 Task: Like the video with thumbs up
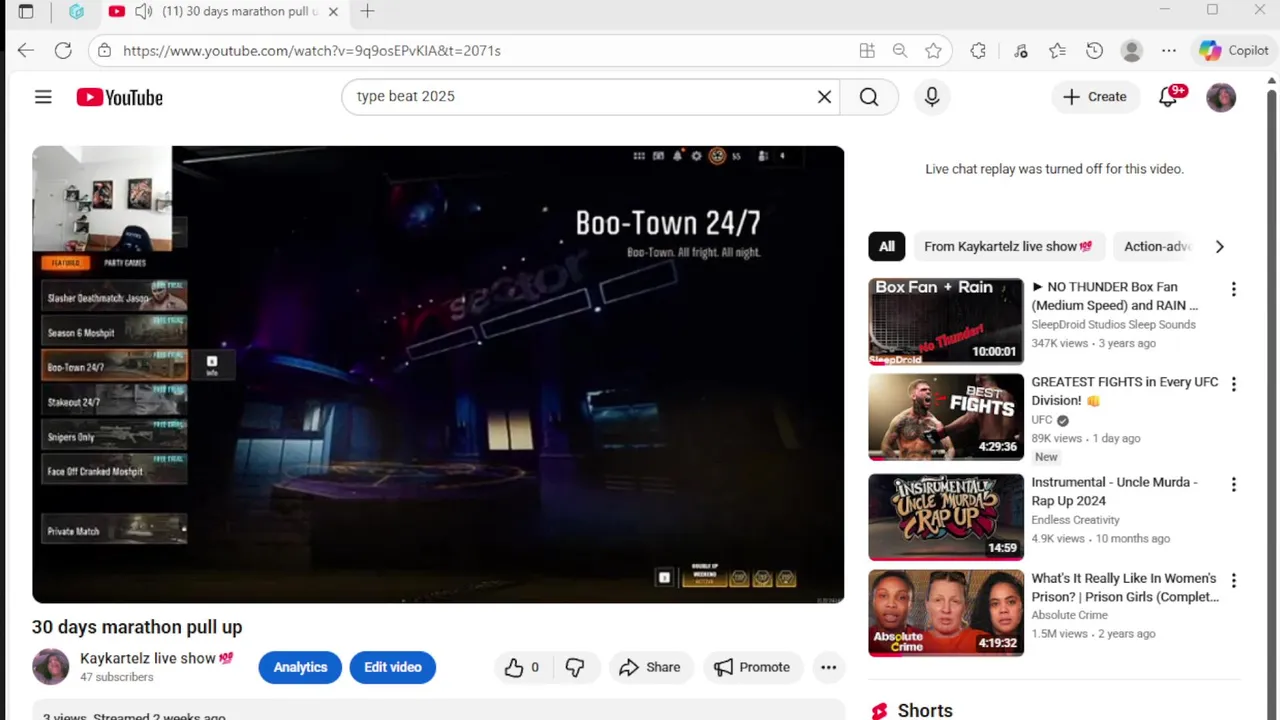(x=522, y=667)
